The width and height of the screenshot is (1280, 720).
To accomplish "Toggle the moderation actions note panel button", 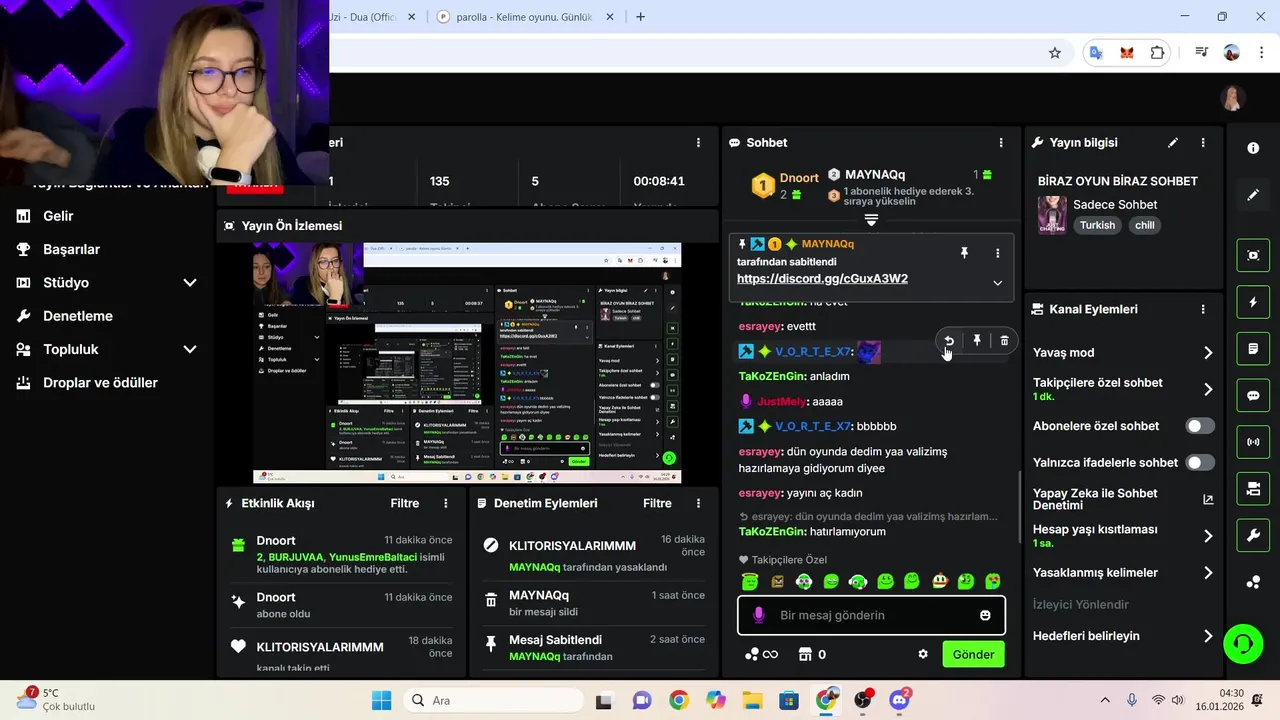I will coord(1253,349).
